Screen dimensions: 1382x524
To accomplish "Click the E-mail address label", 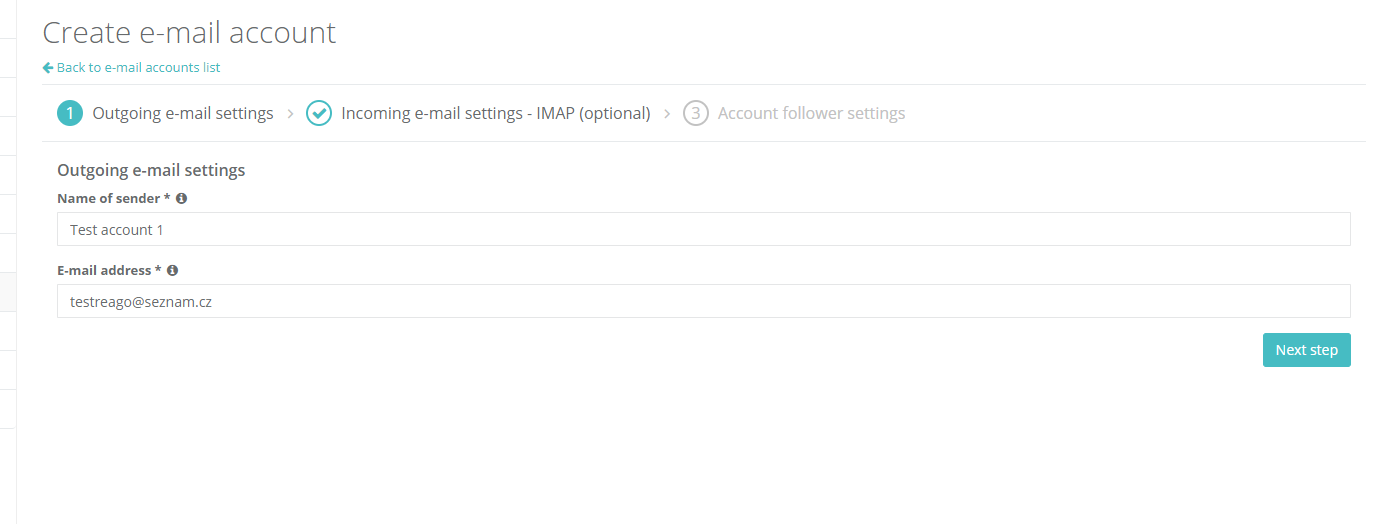I will click(109, 270).
